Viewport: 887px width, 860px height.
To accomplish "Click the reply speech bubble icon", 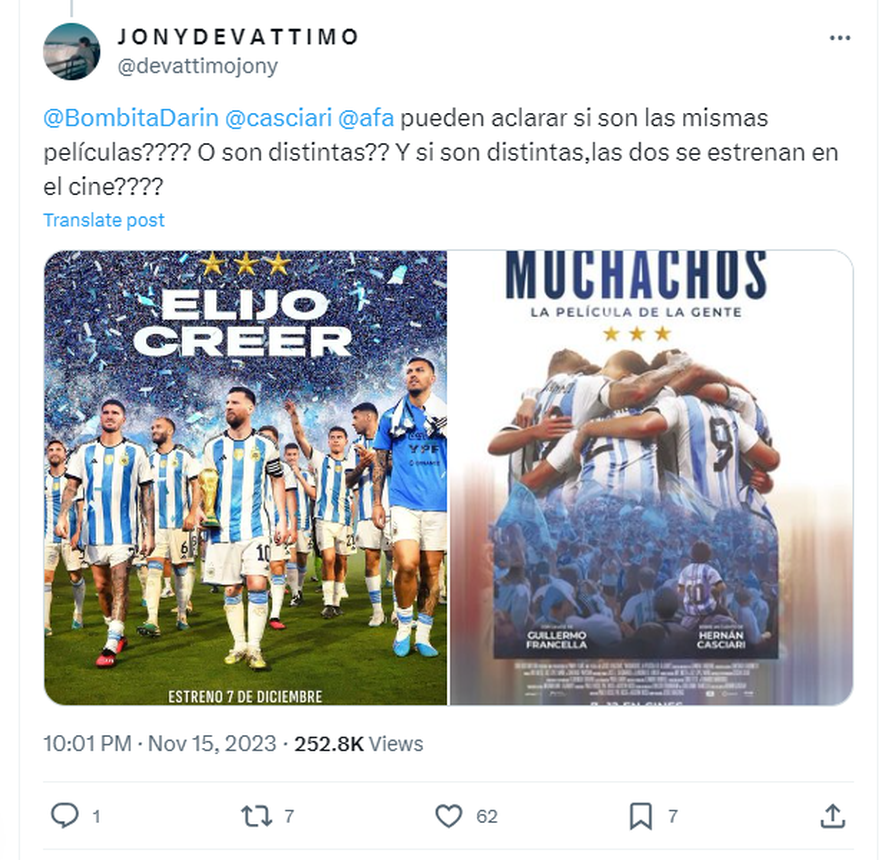I will pos(64,816).
